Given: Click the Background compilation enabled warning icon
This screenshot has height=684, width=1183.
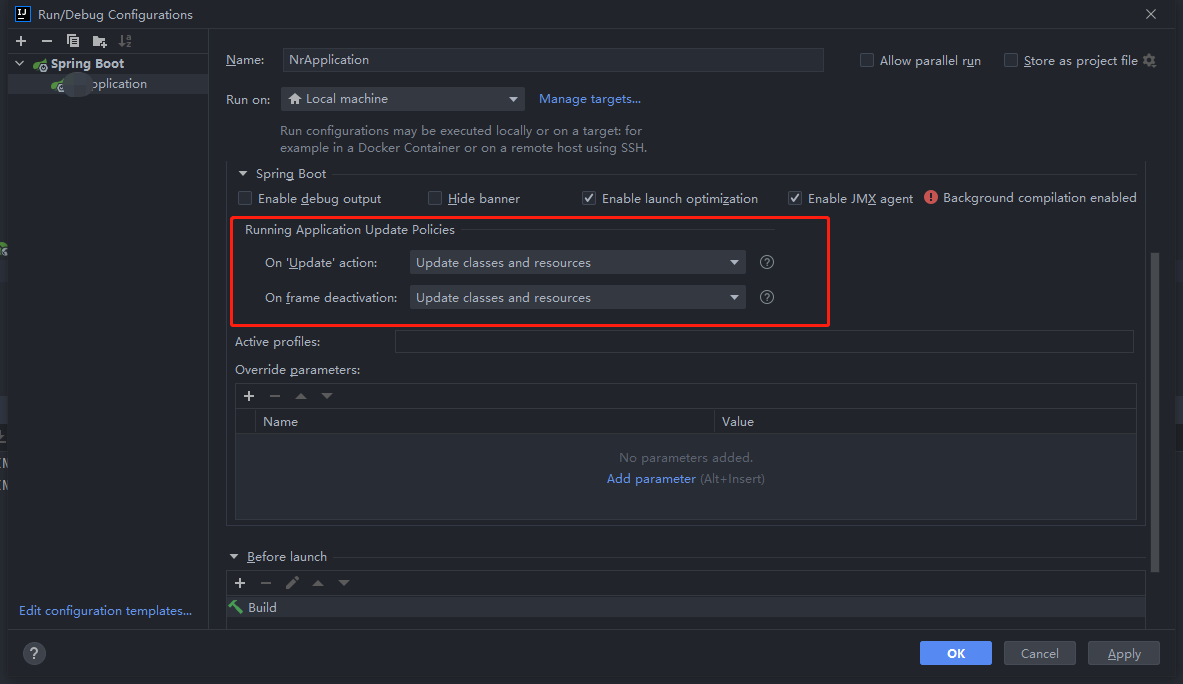Looking at the screenshot, I should [931, 198].
